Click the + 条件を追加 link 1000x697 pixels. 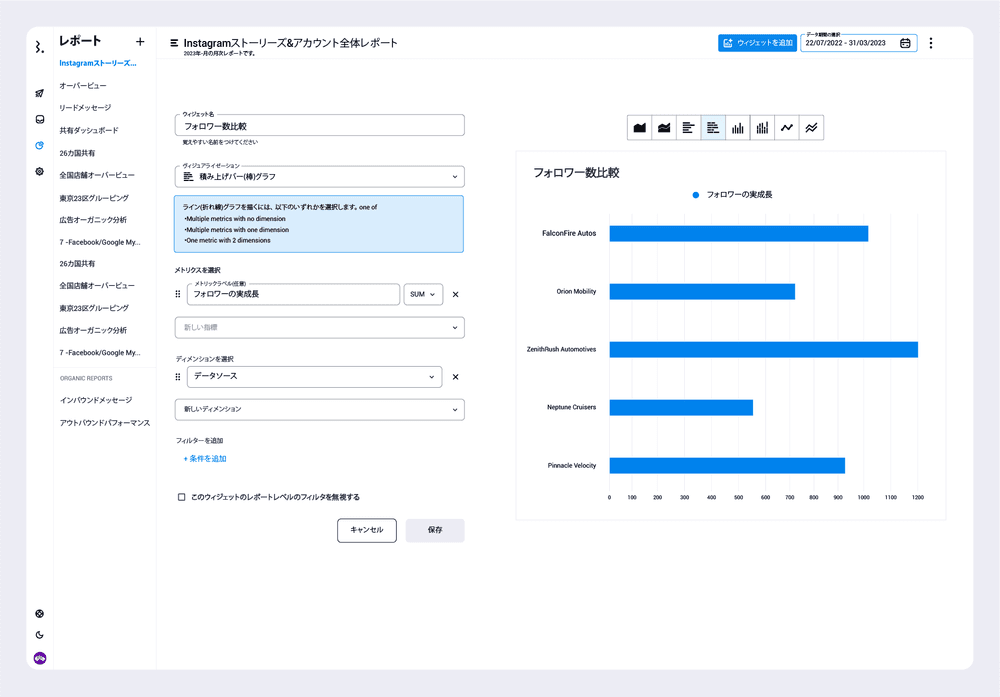[x=205, y=459]
